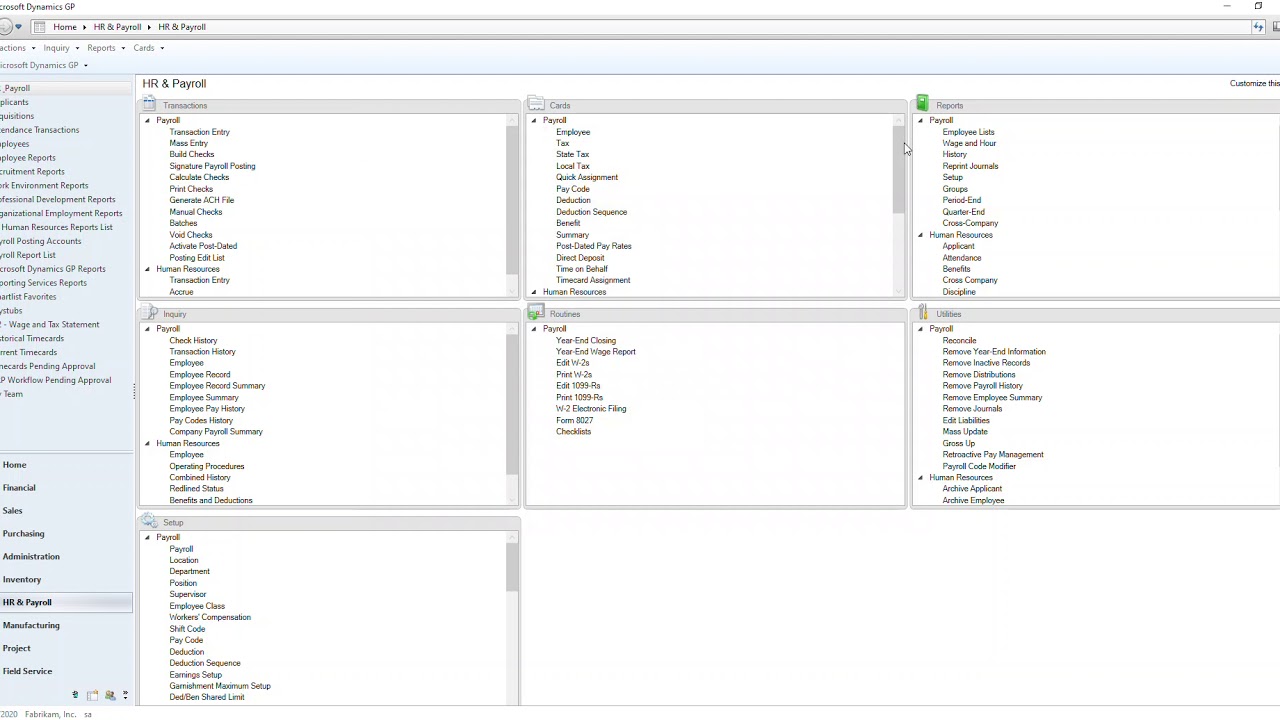Switch to Sales navigation area
Image resolution: width=1280 pixels, height=720 pixels.
[12, 511]
